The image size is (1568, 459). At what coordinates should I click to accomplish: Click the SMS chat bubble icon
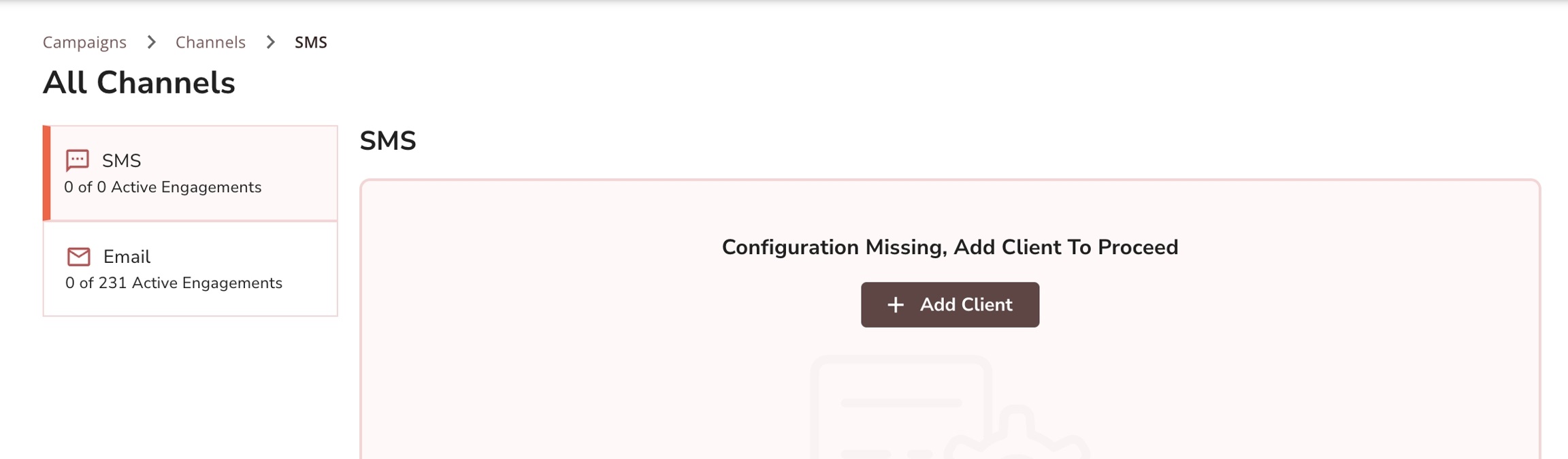[77, 161]
